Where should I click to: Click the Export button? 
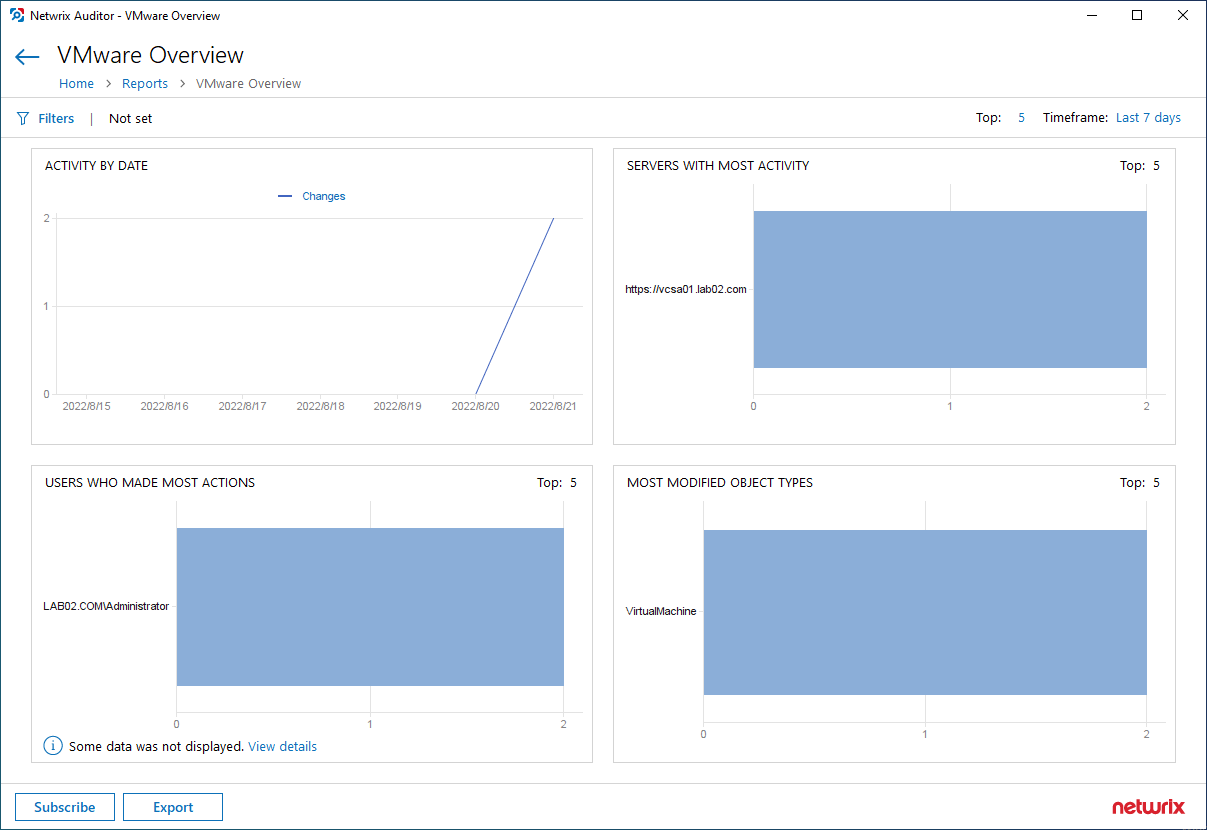(x=173, y=807)
